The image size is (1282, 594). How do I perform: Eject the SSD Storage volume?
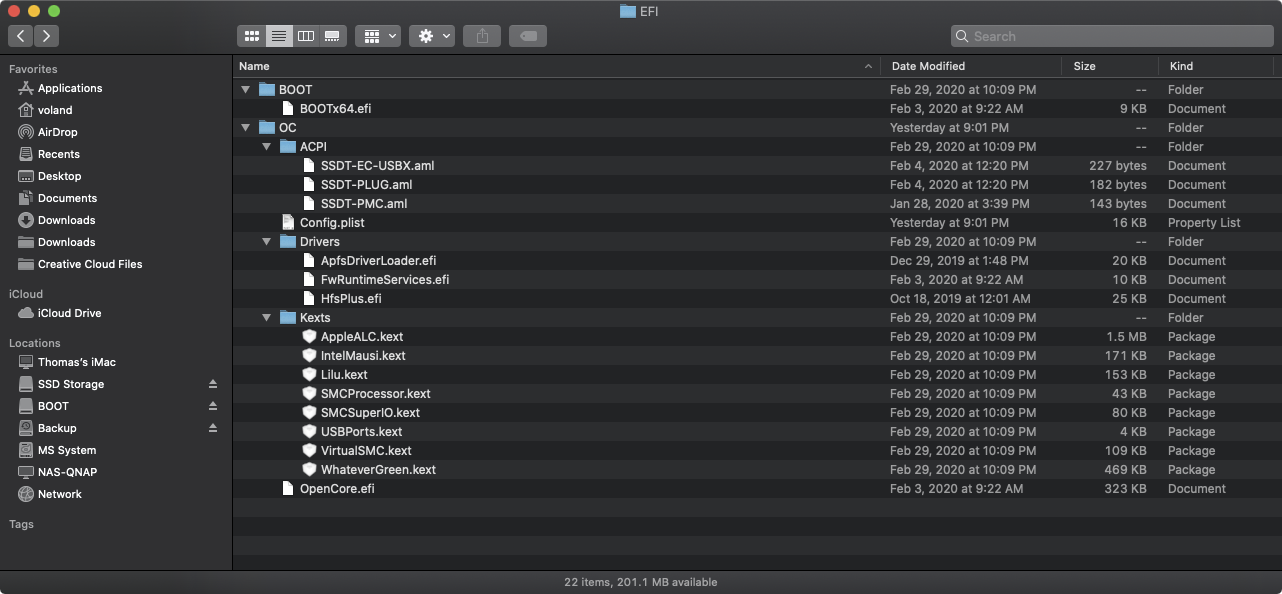tap(212, 384)
